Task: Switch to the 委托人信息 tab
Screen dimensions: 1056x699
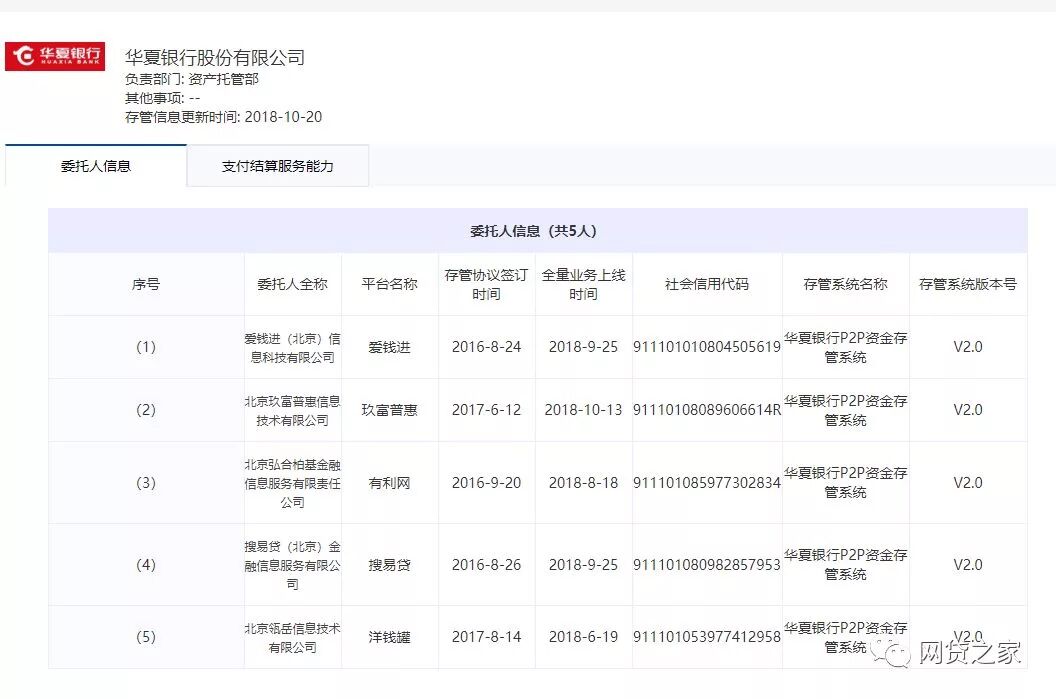Action: (96, 166)
